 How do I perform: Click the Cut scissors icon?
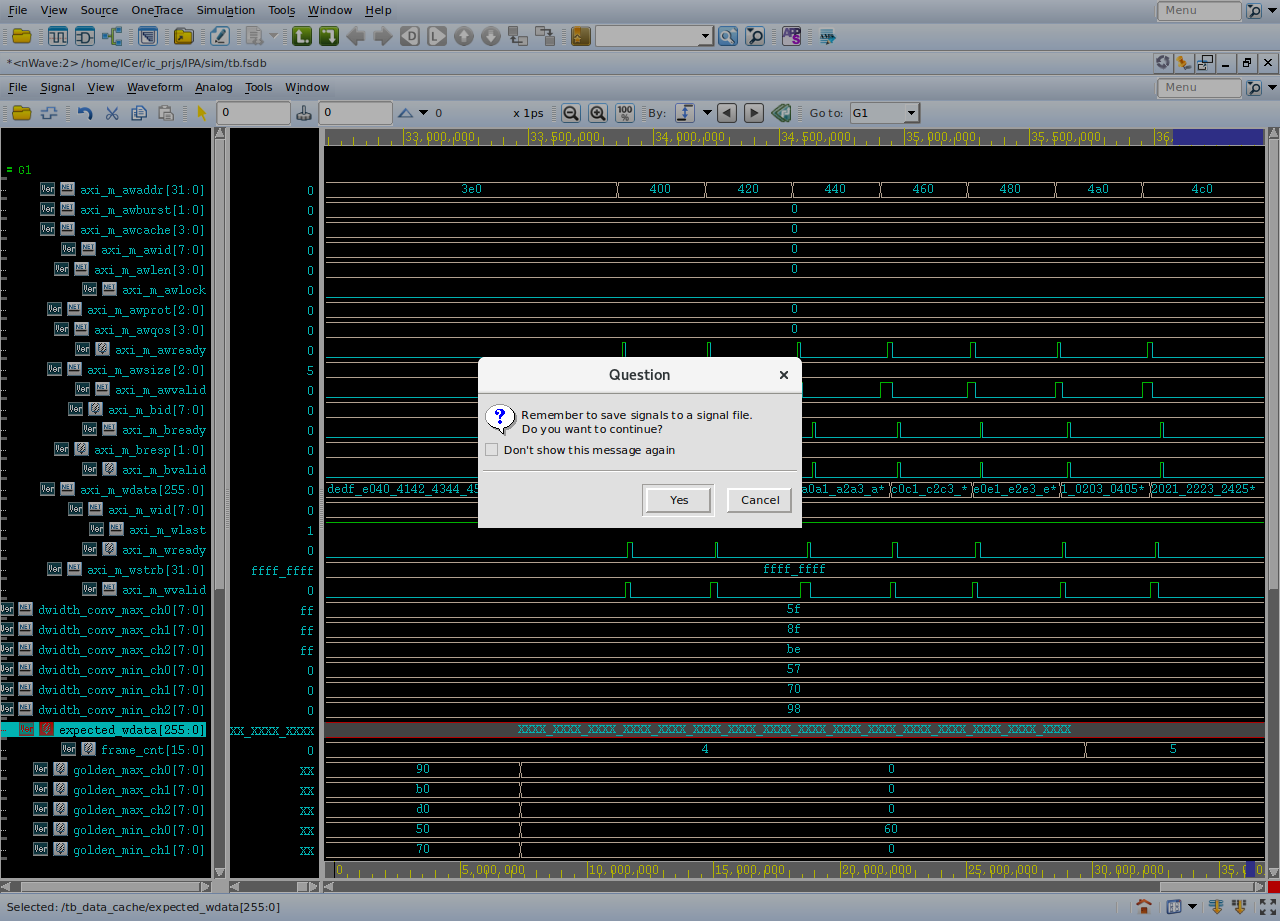[x=112, y=113]
